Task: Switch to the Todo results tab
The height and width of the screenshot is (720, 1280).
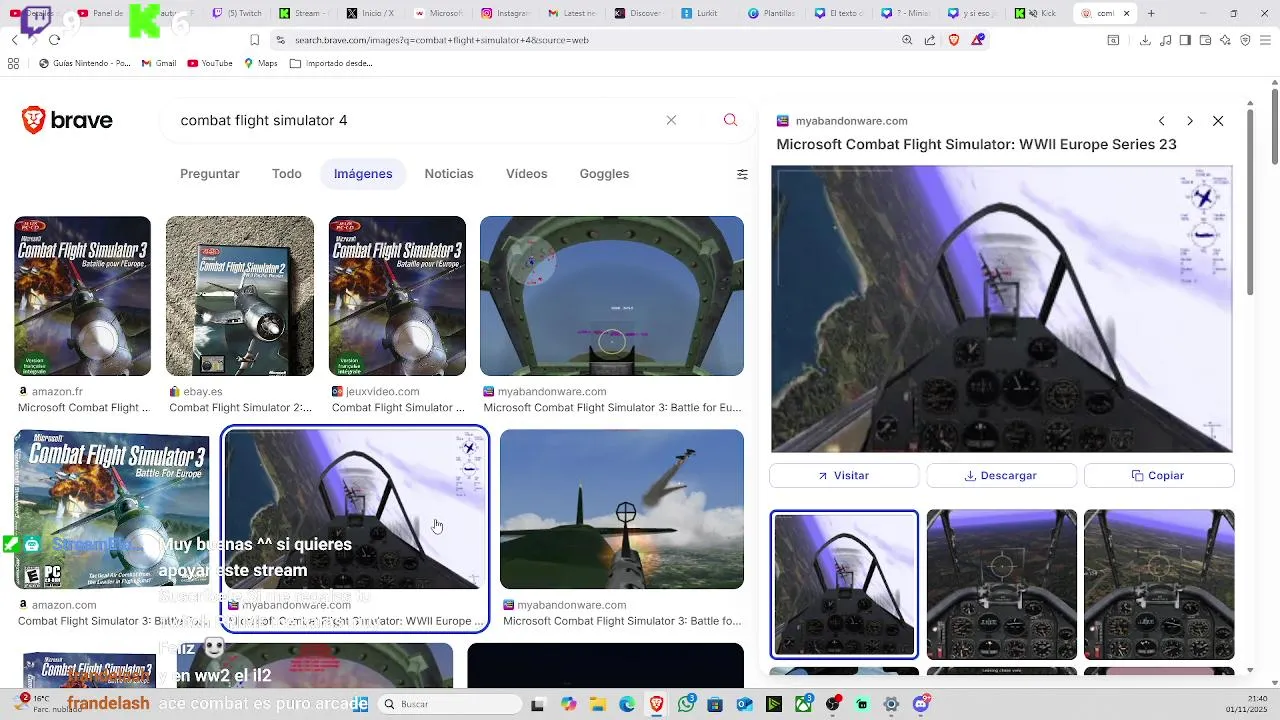Action: pyautogui.click(x=287, y=174)
